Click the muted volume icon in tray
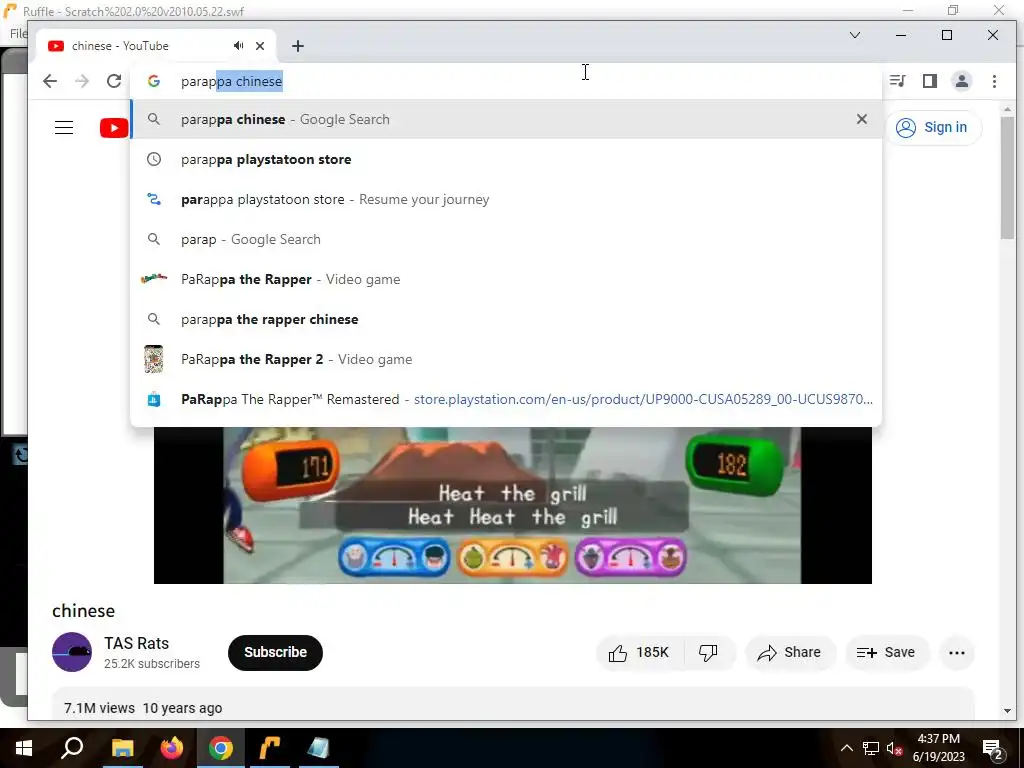 [895, 748]
